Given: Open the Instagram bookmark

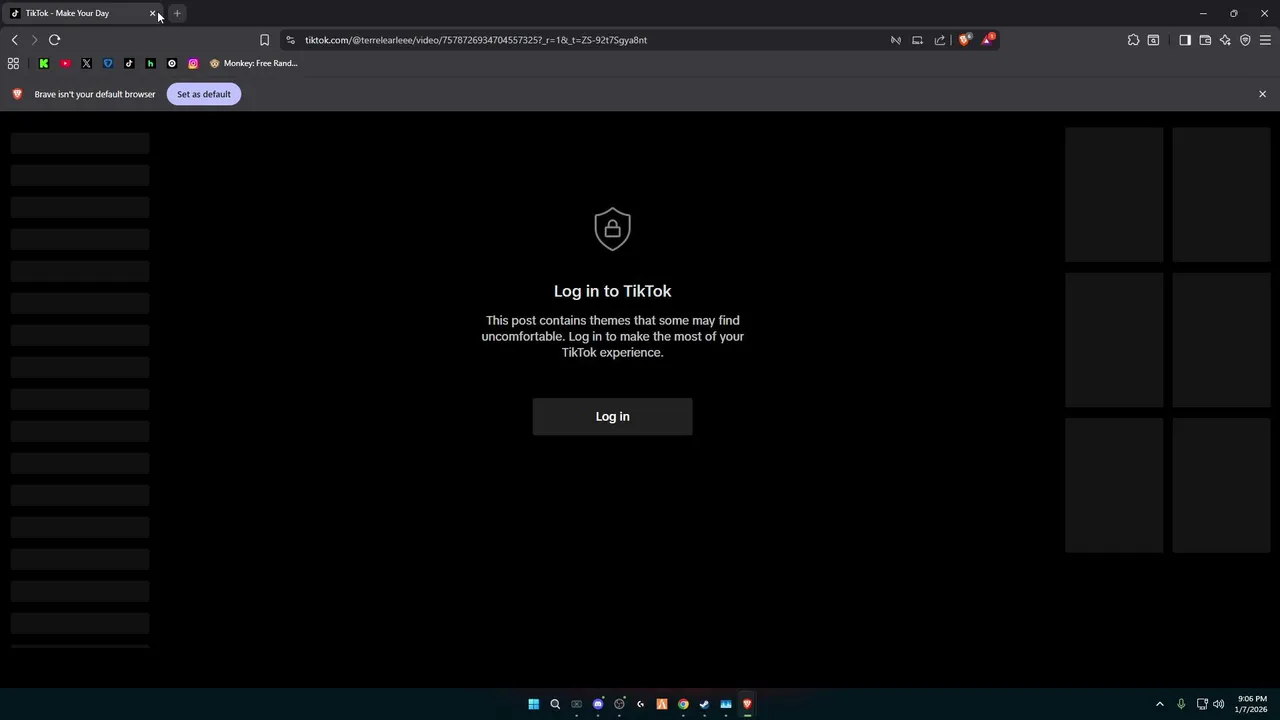Looking at the screenshot, I should (193, 63).
